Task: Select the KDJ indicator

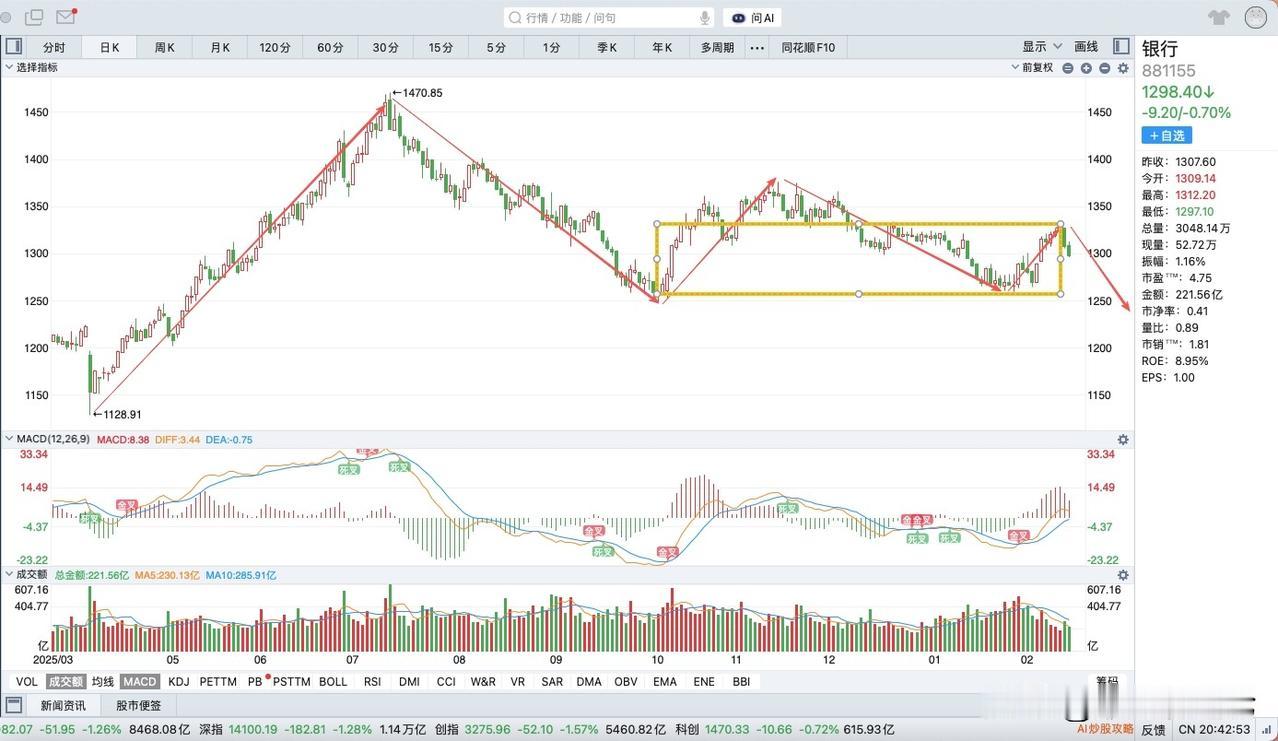Action: [x=179, y=682]
